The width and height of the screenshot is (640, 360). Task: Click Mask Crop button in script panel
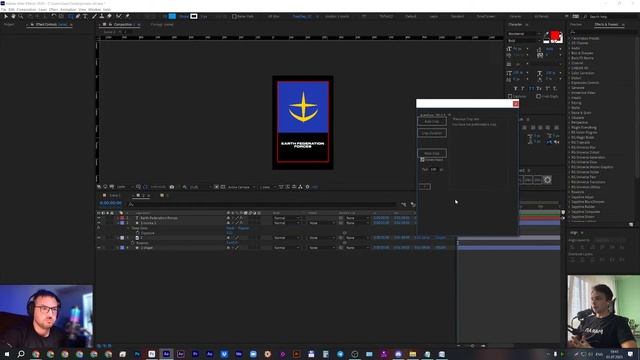click(432, 153)
